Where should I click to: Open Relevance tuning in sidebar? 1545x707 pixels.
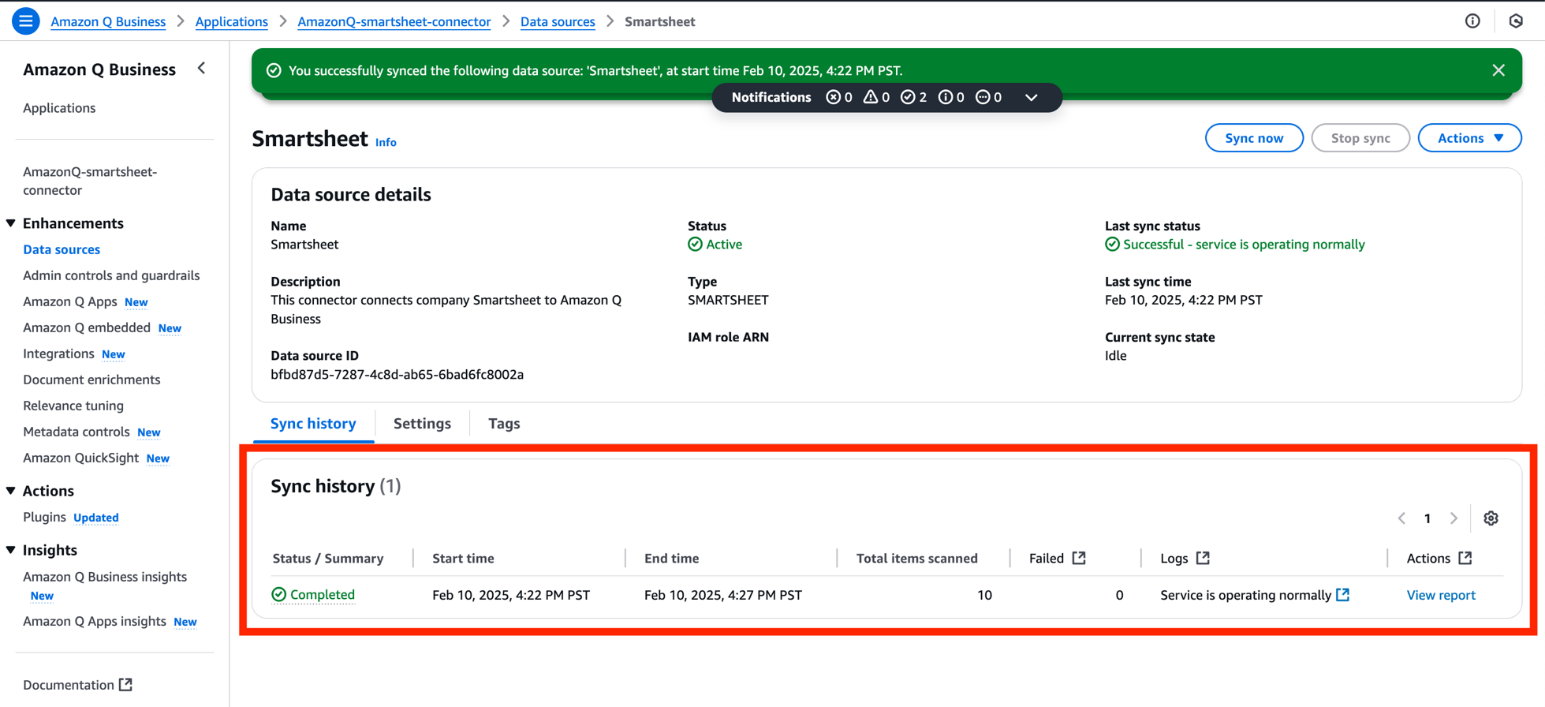click(x=74, y=406)
